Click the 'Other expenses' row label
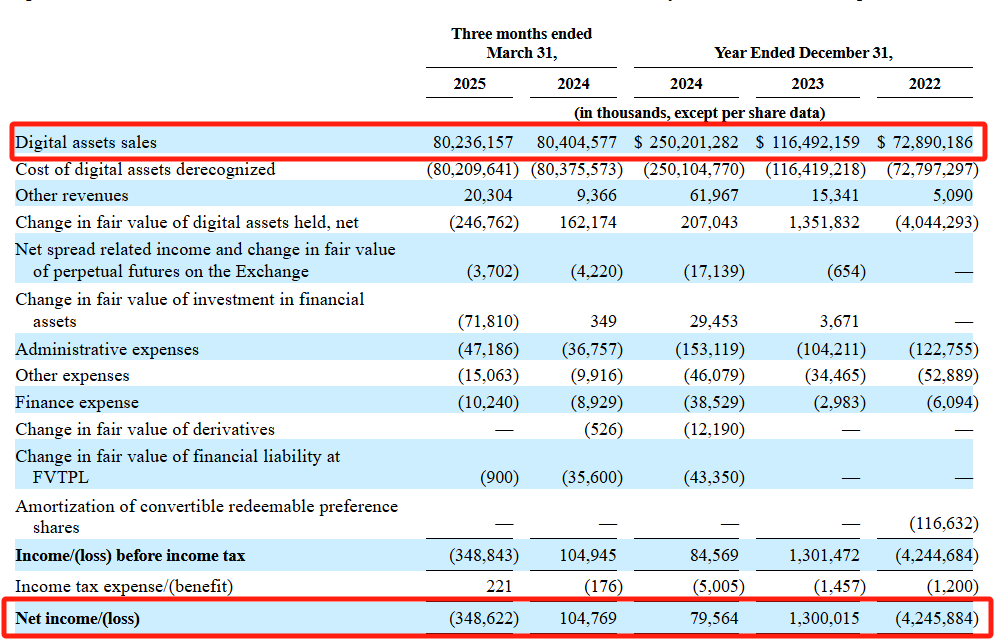Image resolution: width=997 pixels, height=640 pixels. 72,376
